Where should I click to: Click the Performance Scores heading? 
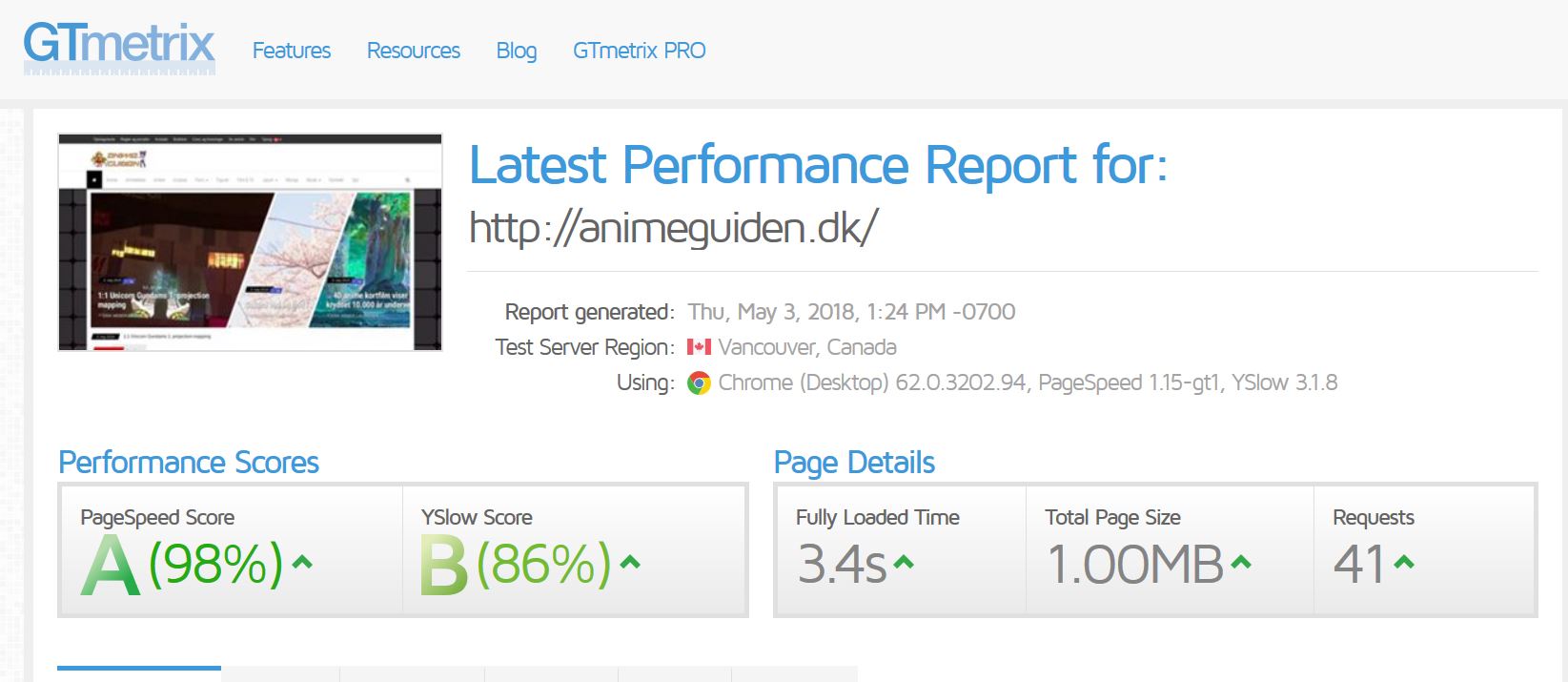coord(189,463)
